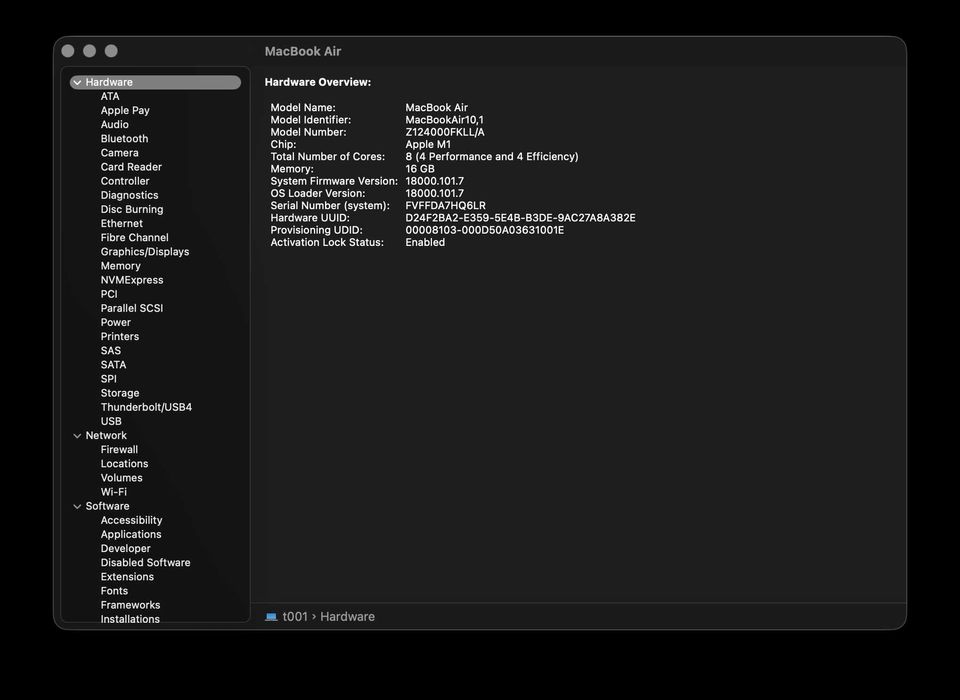Open Extensions under Software
Viewport: 960px width, 700px height.
[x=127, y=577]
